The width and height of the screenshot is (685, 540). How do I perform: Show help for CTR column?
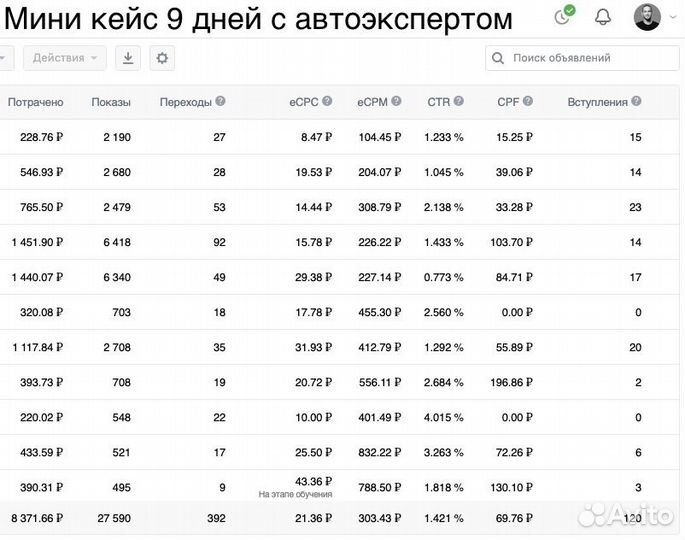(x=458, y=101)
